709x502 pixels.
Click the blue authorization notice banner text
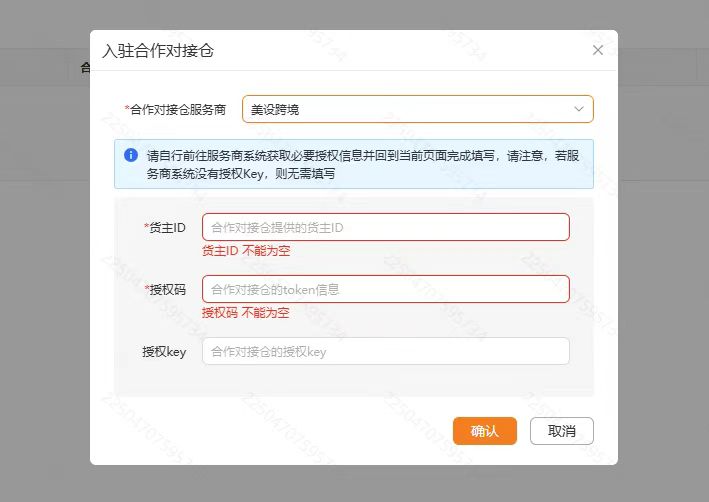[x=363, y=165]
